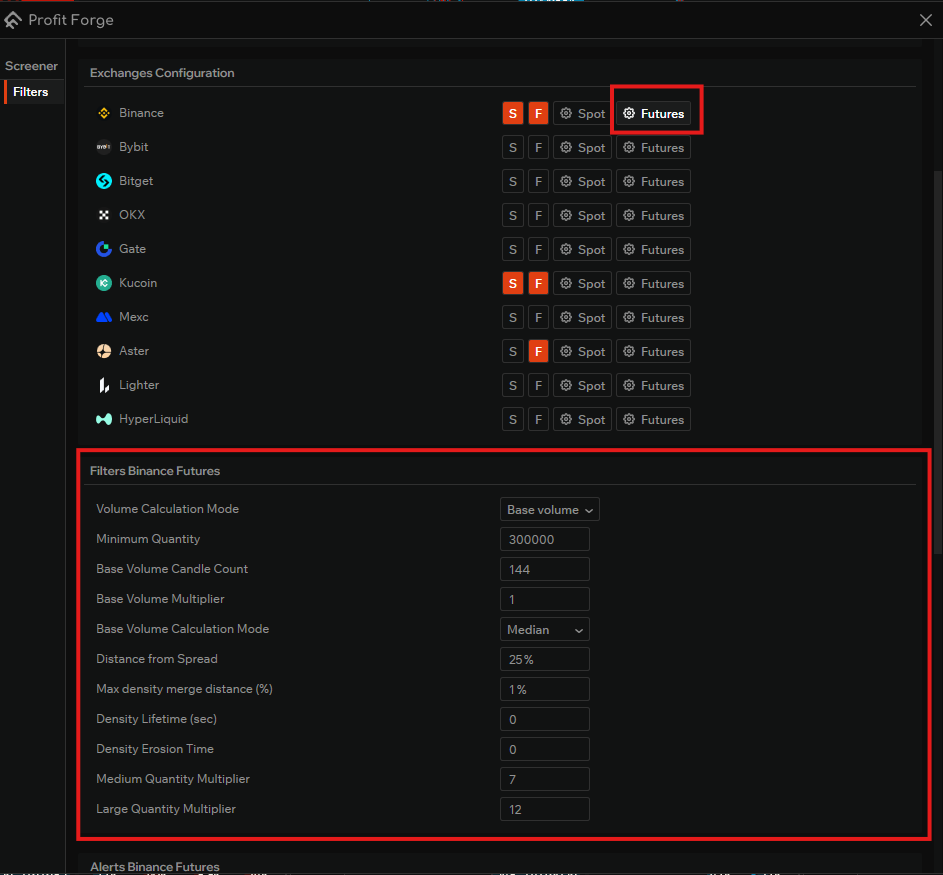Enable Gate futures F toggle

[538, 250]
